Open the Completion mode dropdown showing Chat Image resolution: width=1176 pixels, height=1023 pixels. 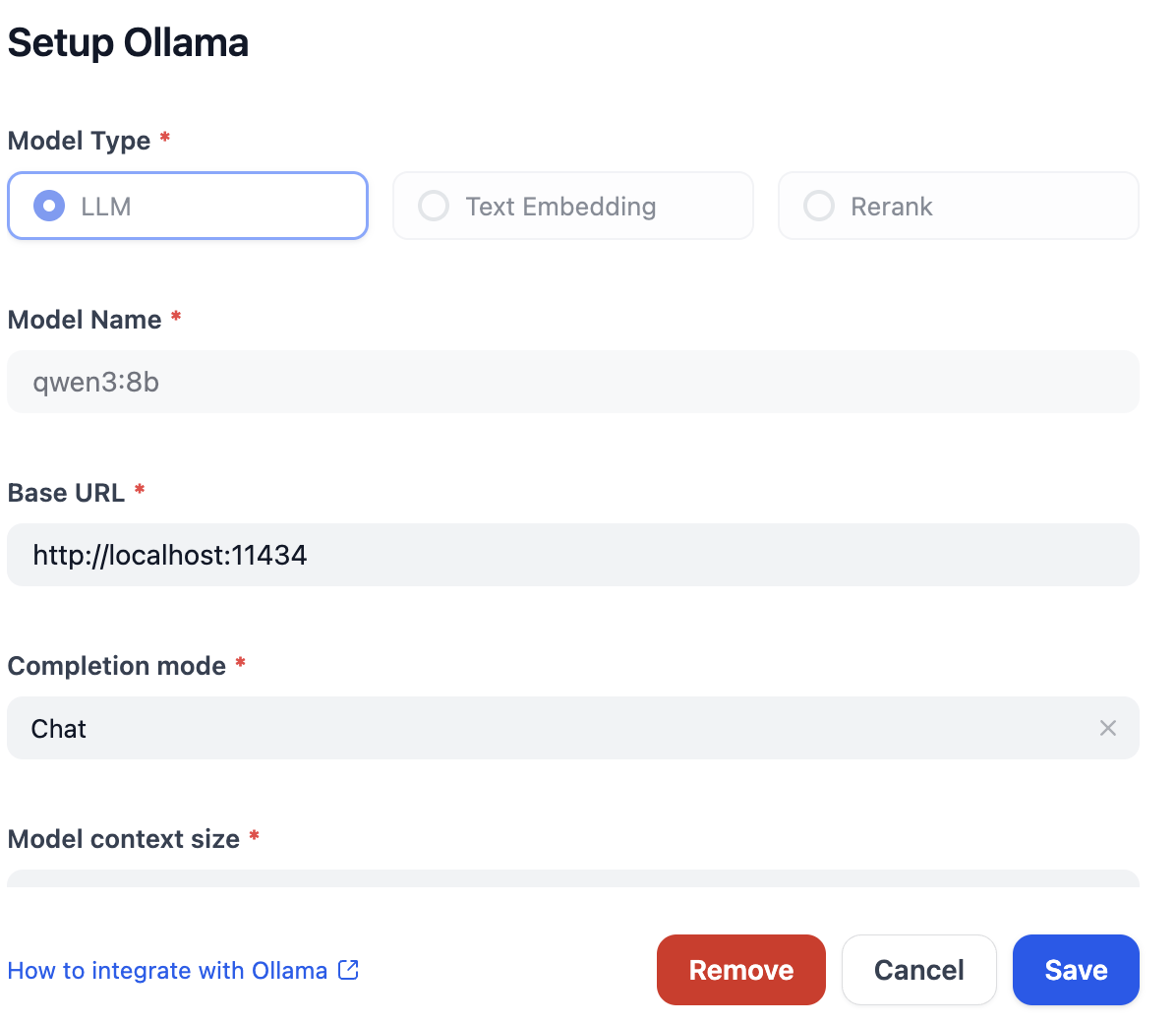point(573,728)
